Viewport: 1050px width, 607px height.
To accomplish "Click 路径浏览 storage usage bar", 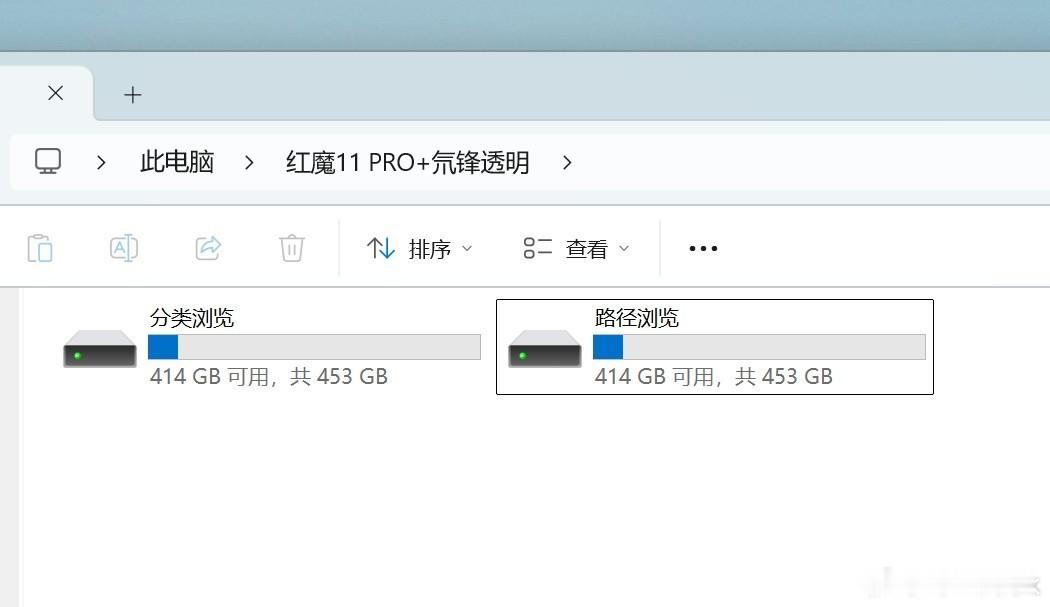I will point(759,347).
